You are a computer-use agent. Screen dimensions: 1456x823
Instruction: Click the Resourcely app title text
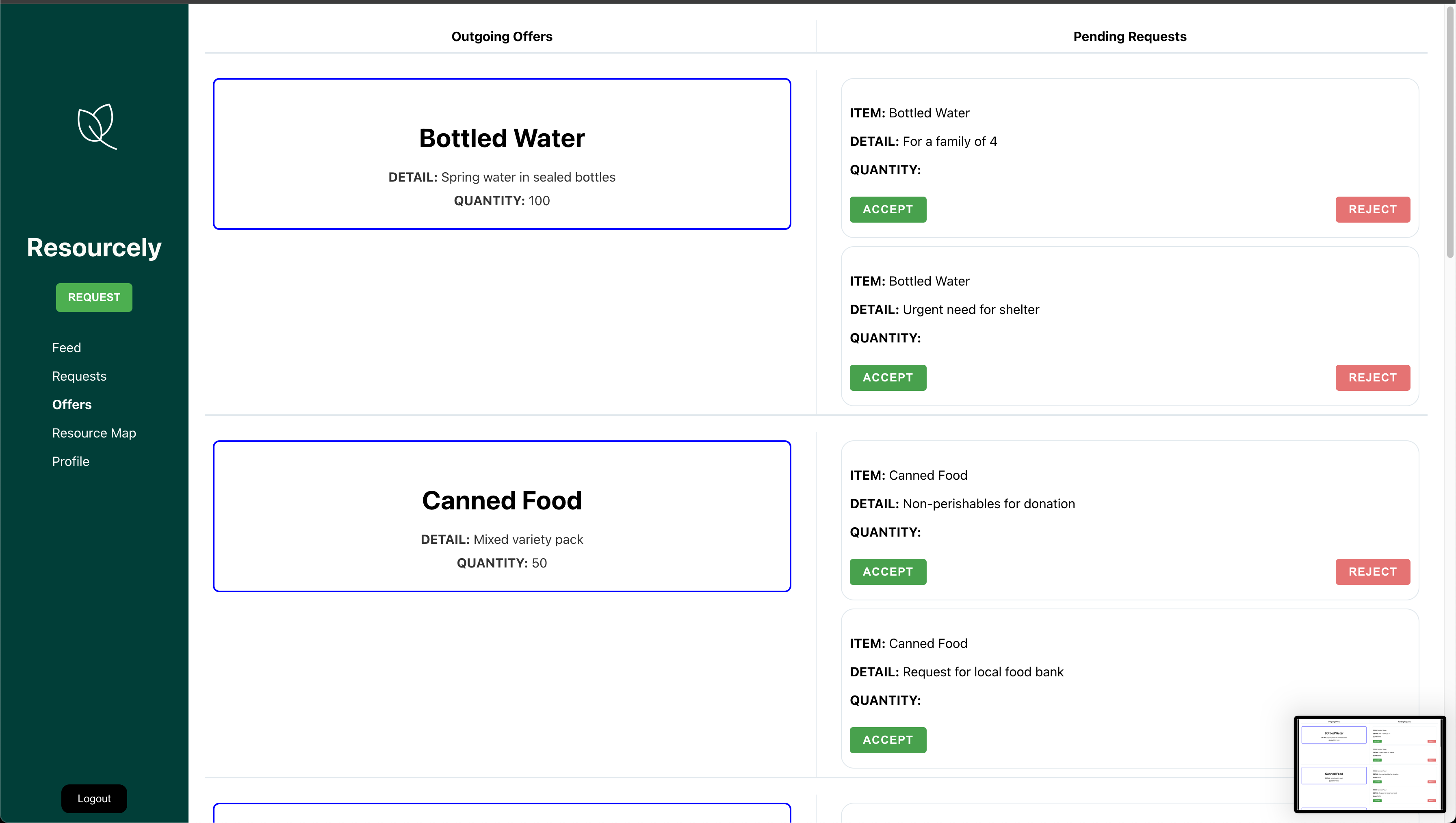click(94, 247)
